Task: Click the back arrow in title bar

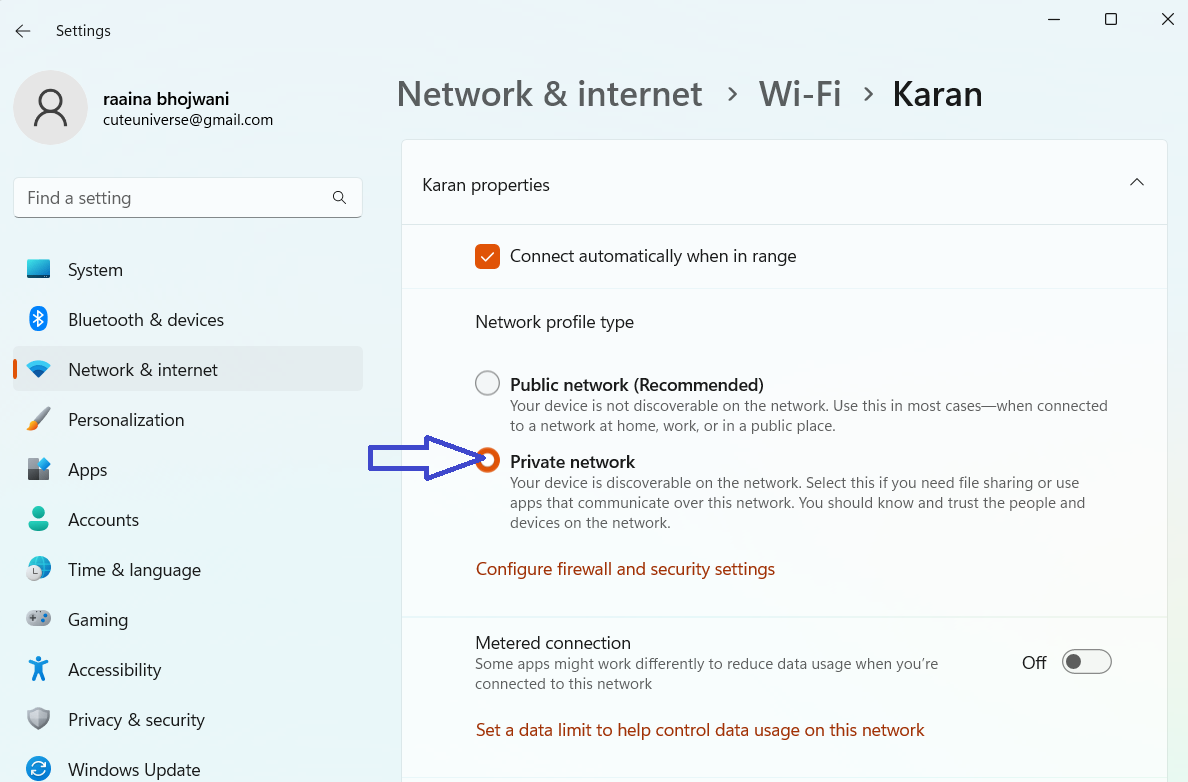Action: tap(23, 31)
